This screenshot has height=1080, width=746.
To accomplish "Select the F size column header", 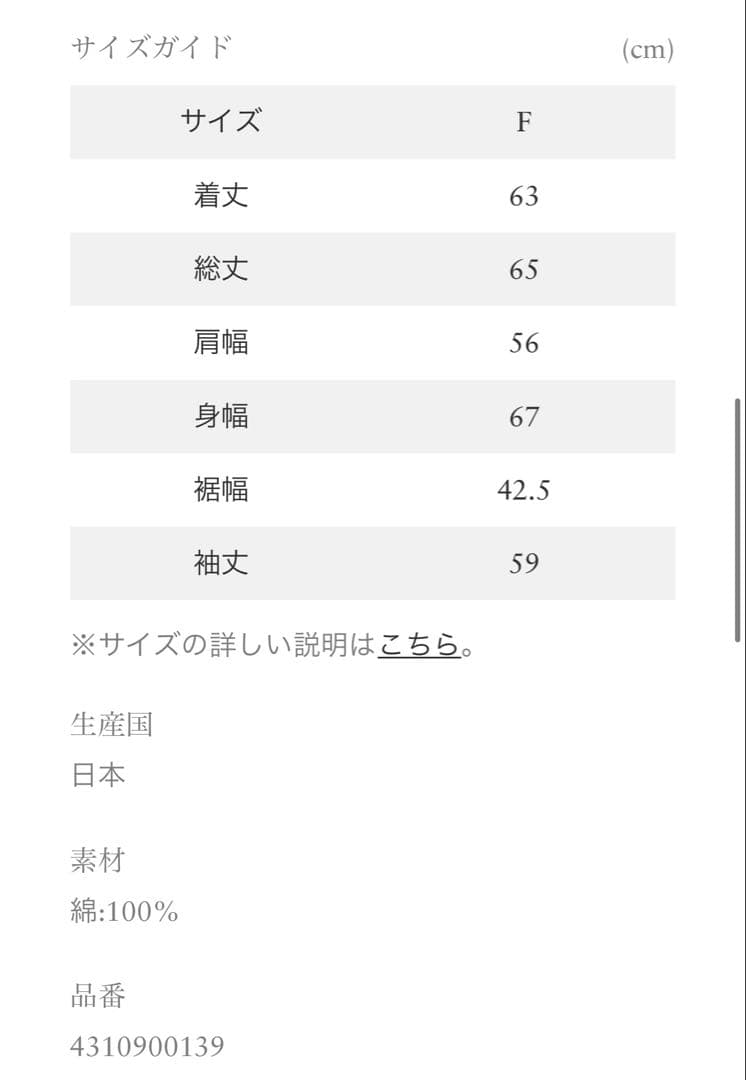I will click(523, 123).
